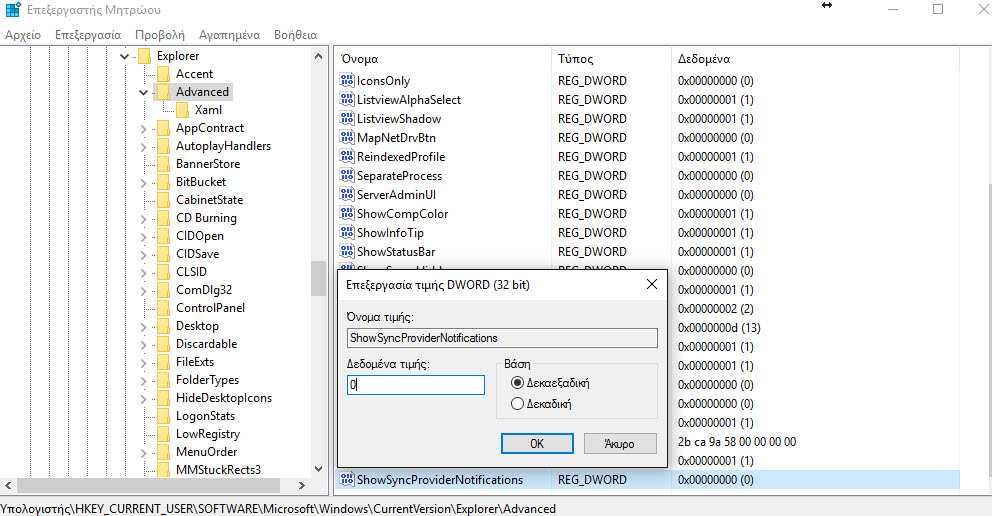Screen dimensions: 992x516
Task: Click the ReindexedProfile value icon
Action: point(347,156)
